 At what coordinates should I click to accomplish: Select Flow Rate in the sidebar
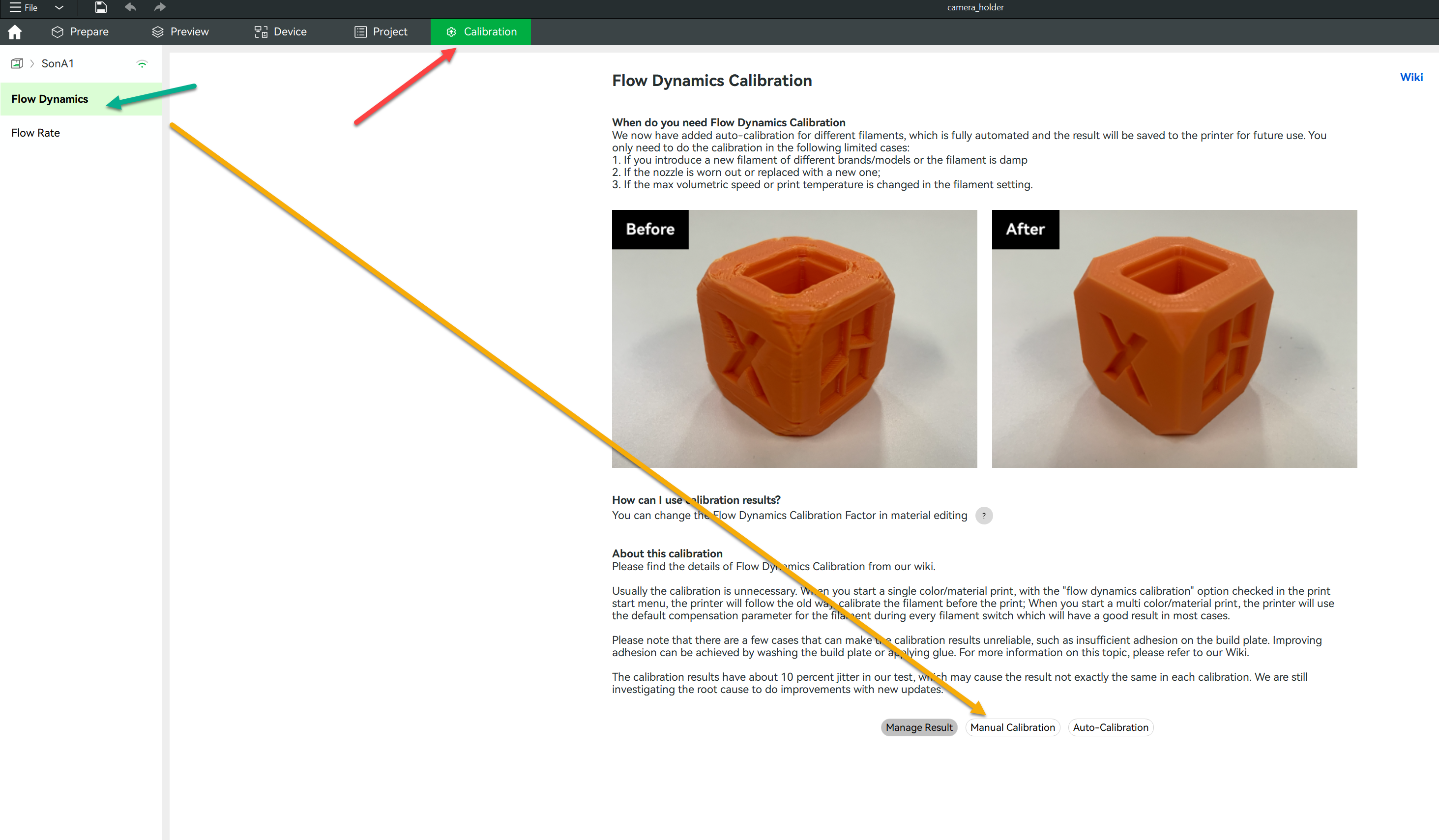click(x=35, y=133)
